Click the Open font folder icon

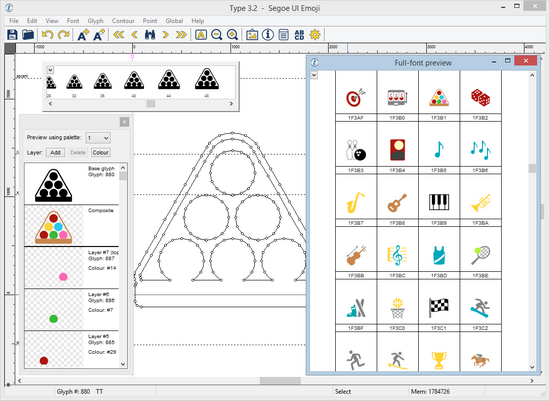coord(28,35)
